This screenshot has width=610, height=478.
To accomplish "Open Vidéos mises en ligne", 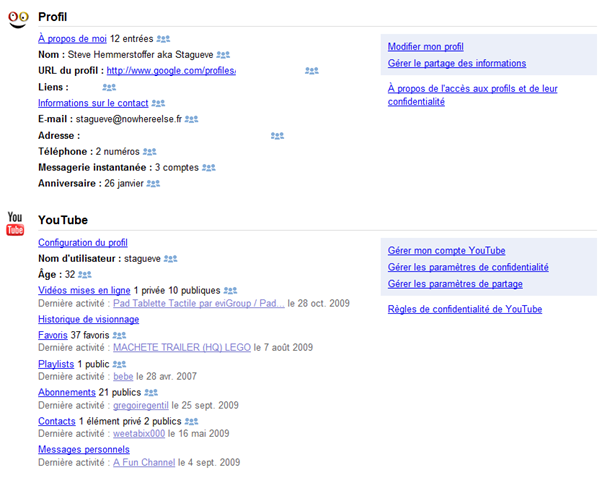I will pos(84,291).
